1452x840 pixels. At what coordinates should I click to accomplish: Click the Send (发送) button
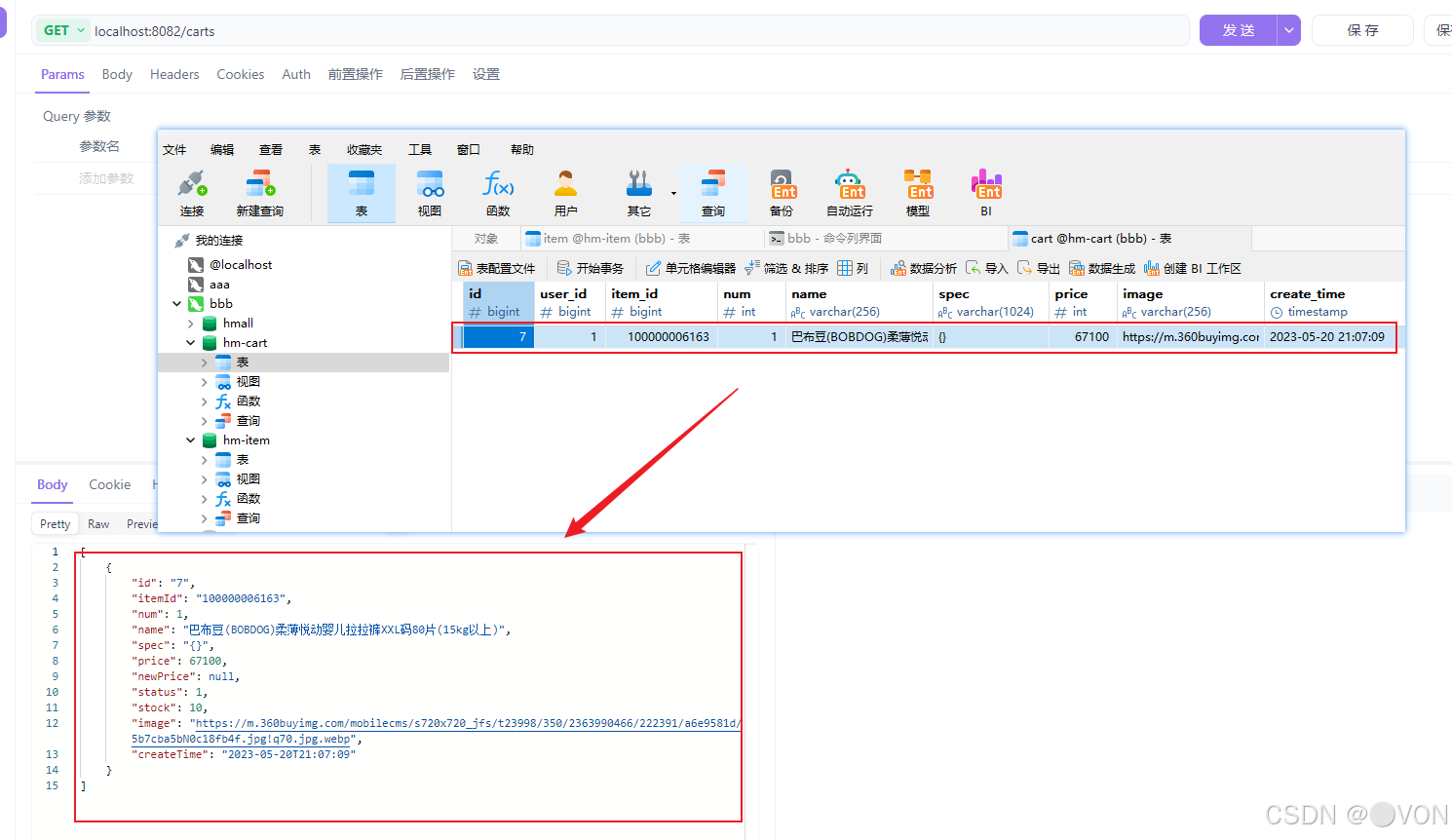click(x=1239, y=30)
